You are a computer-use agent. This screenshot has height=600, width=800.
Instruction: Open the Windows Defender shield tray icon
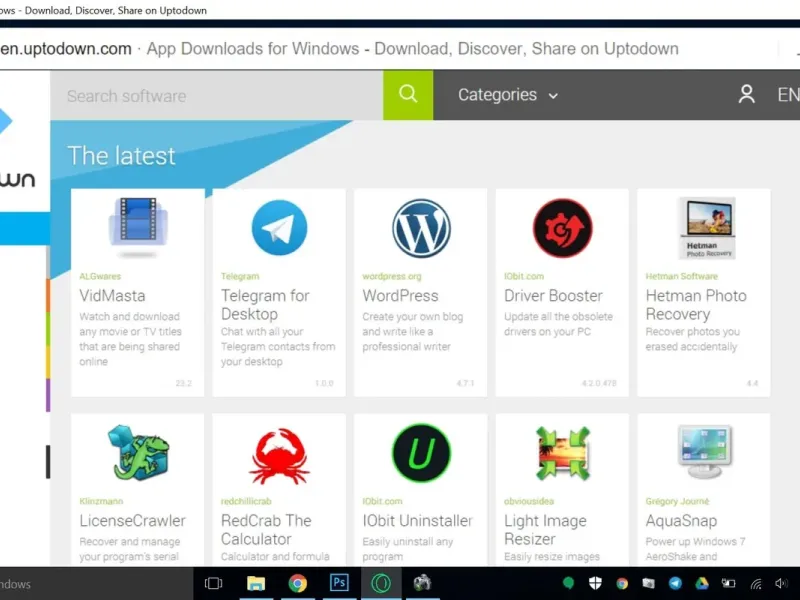(x=595, y=583)
